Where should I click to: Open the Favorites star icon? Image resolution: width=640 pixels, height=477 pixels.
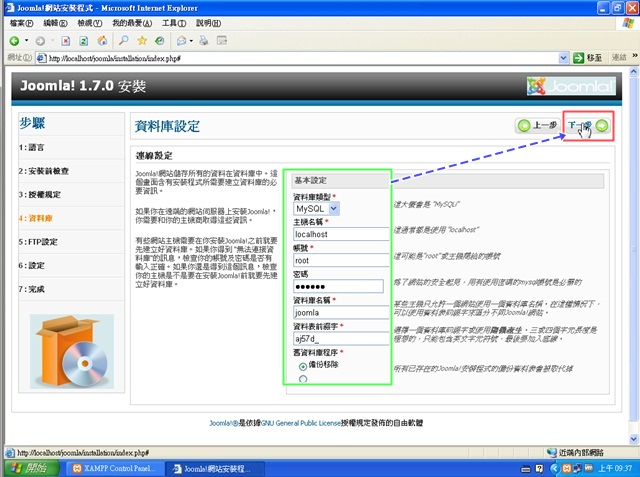(142, 40)
